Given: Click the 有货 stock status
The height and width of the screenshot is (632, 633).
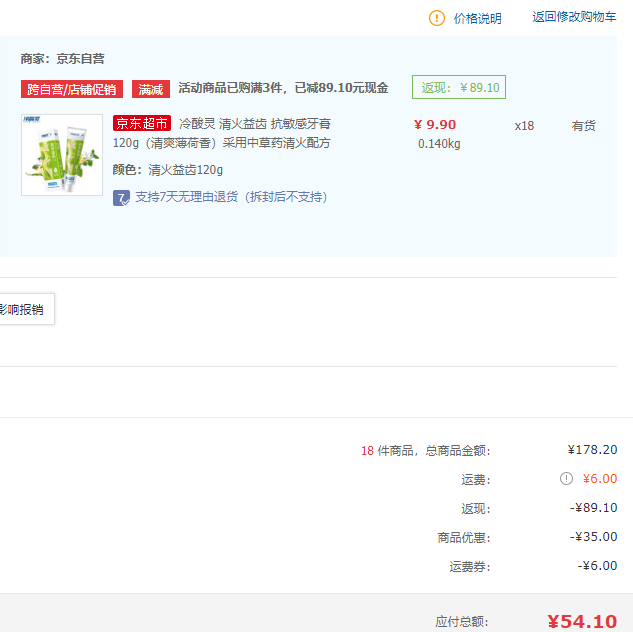Looking at the screenshot, I should (583, 126).
